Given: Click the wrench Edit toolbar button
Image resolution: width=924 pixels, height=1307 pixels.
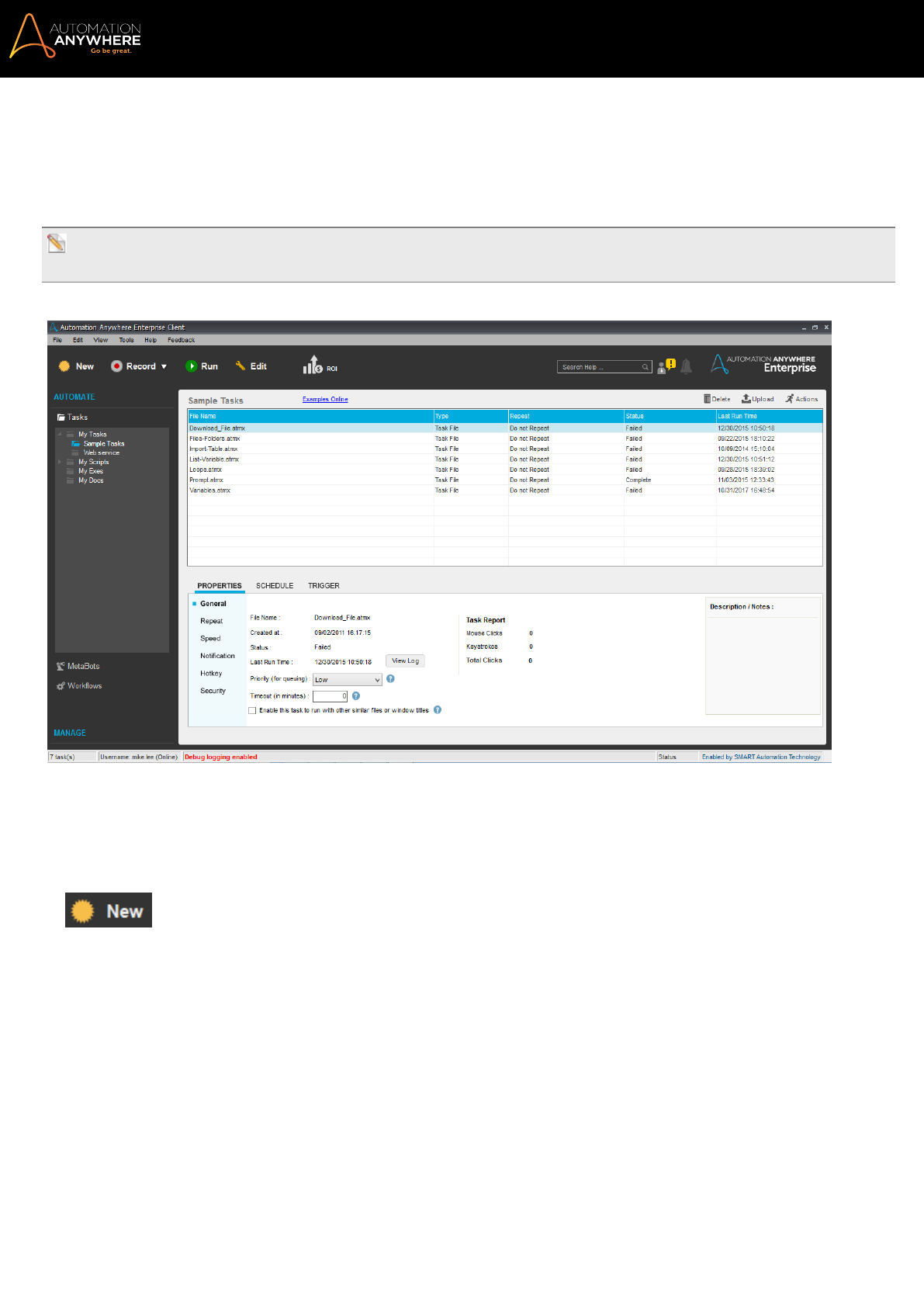Looking at the screenshot, I should point(251,366).
